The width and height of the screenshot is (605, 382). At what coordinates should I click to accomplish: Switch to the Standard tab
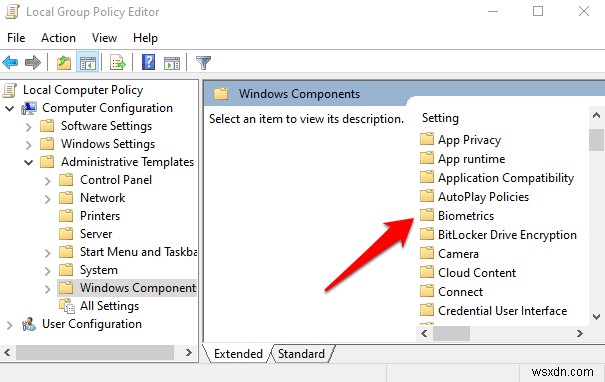(x=301, y=353)
